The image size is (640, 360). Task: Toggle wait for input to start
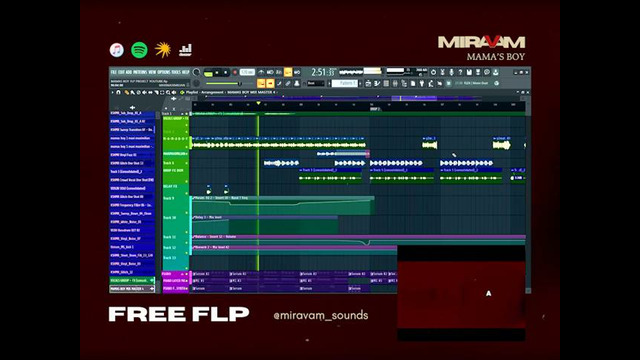point(270,72)
